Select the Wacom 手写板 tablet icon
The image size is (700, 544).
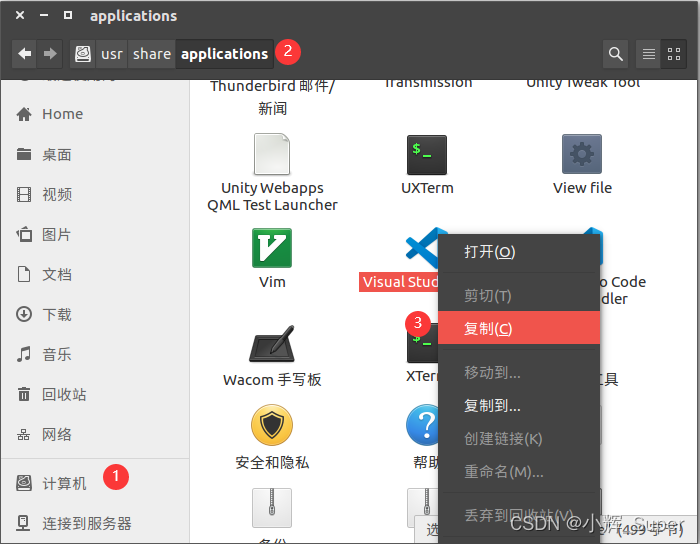tap(272, 344)
